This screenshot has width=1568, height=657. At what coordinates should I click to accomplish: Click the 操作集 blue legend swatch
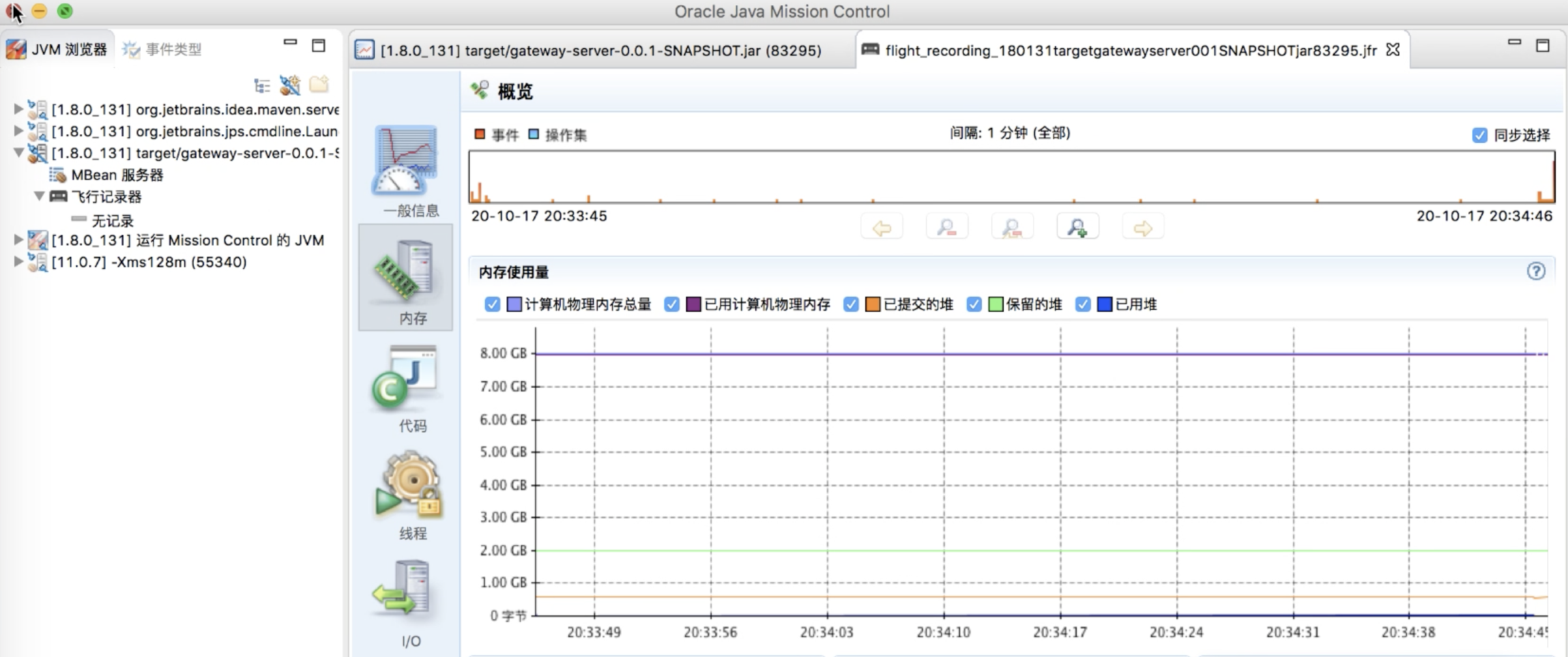coord(534,134)
